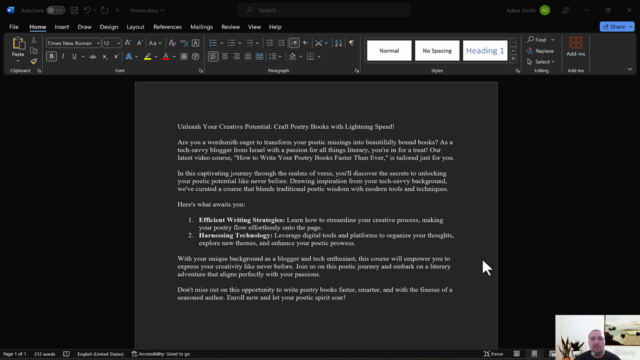Open the font size dropdown
This screenshot has height=360, width=640.
click(x=119, y=43)
